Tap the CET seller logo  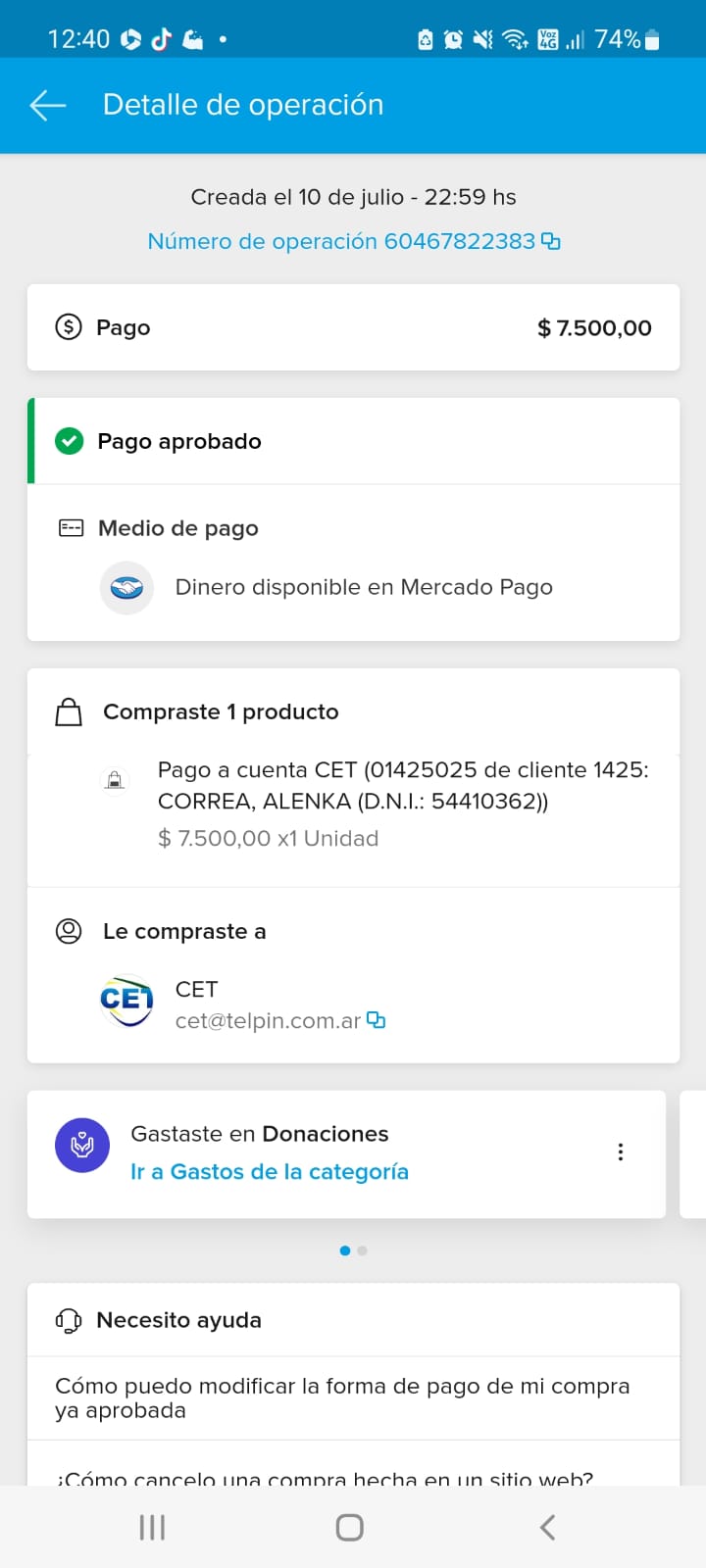coord(126,1001)
